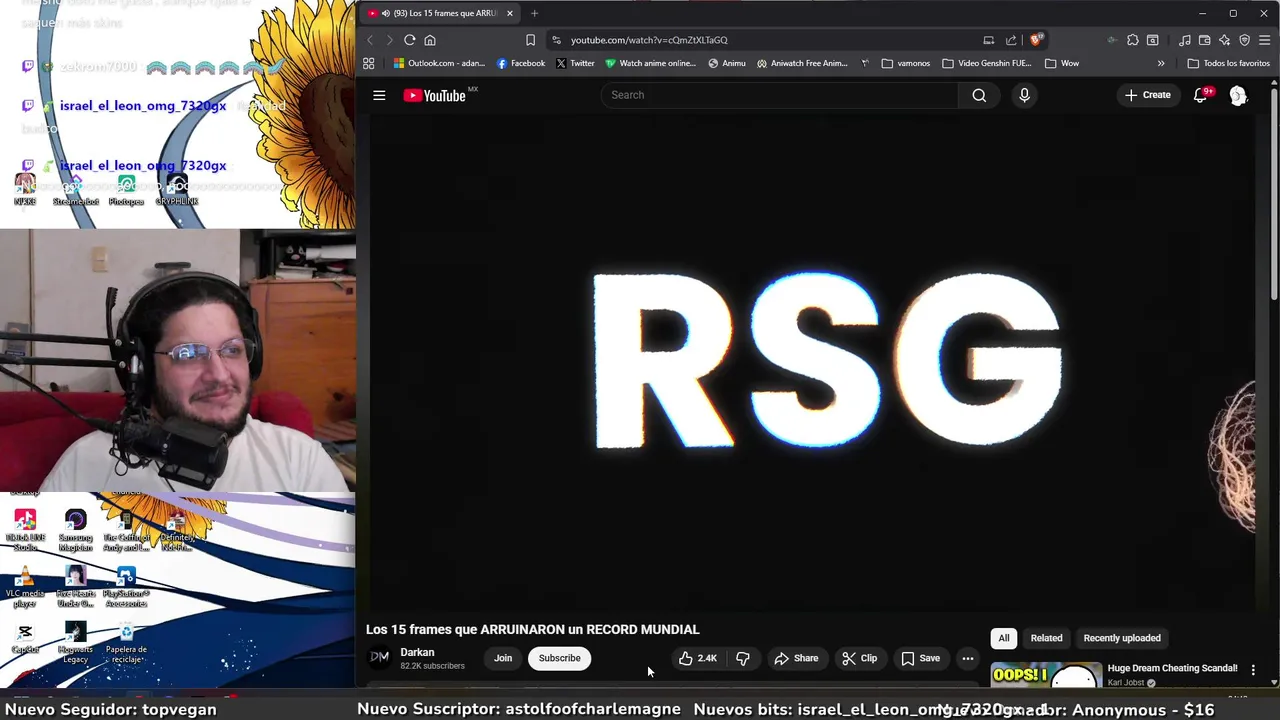Open more actions menu beside Save
1280x720 pixels.
967,658
